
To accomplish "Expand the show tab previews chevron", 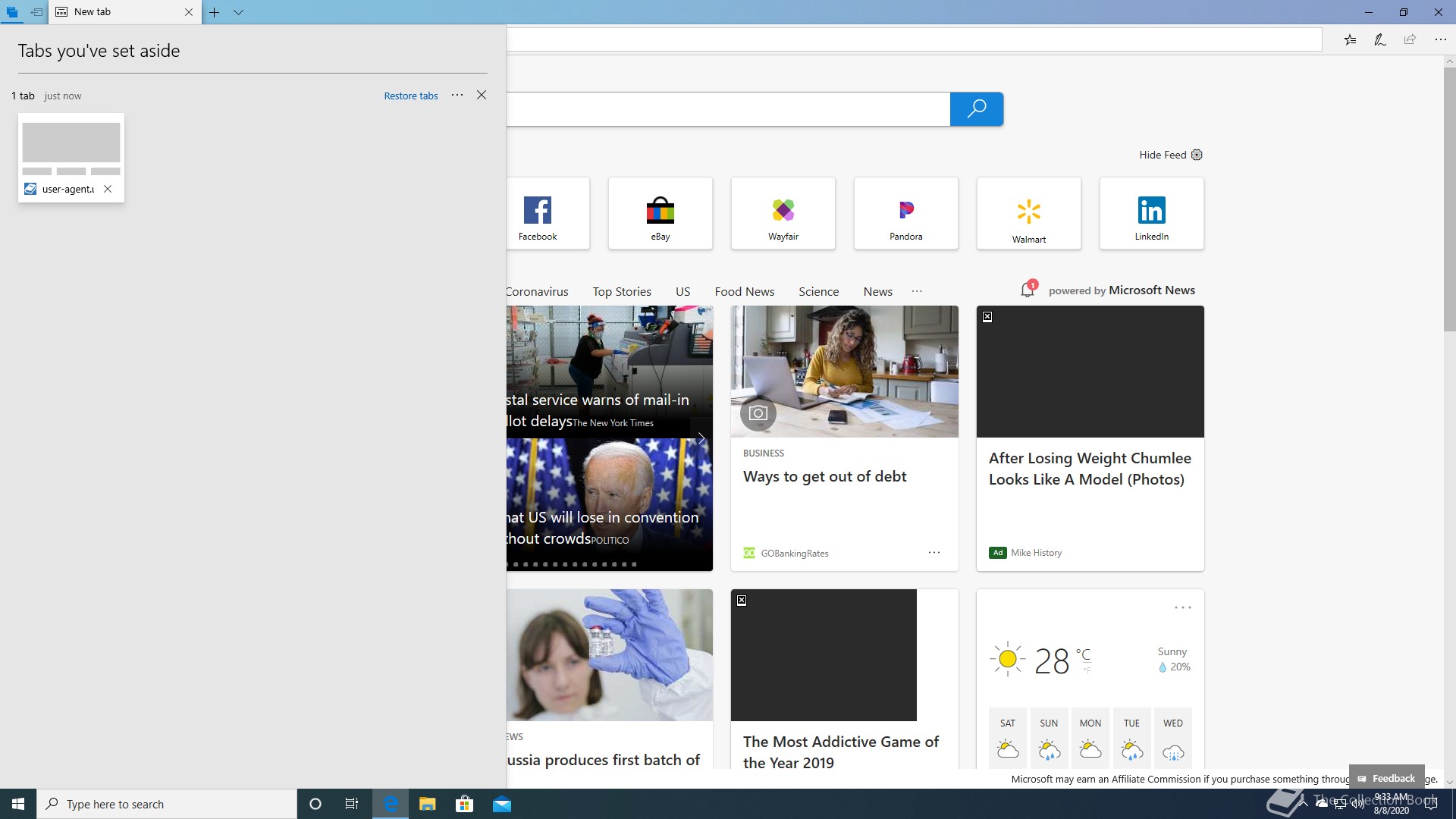I will 238,12.
